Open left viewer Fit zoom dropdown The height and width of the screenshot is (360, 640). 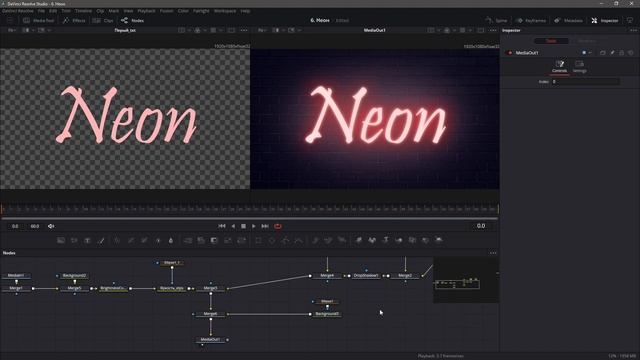coord(12,30)
